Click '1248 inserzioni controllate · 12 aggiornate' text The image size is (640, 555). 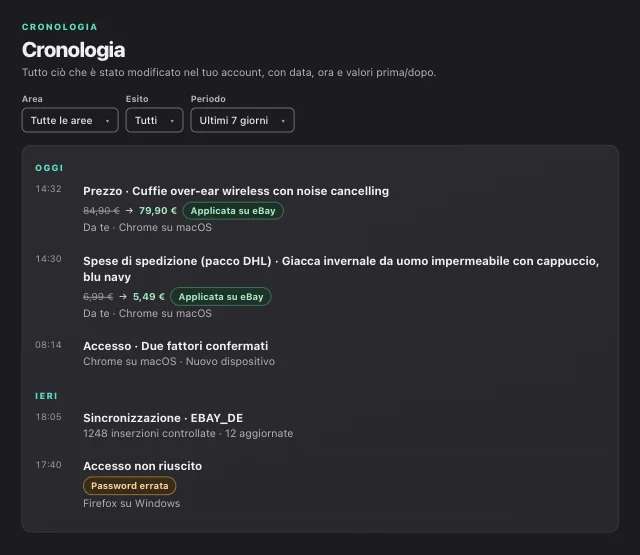pos(188,433)
